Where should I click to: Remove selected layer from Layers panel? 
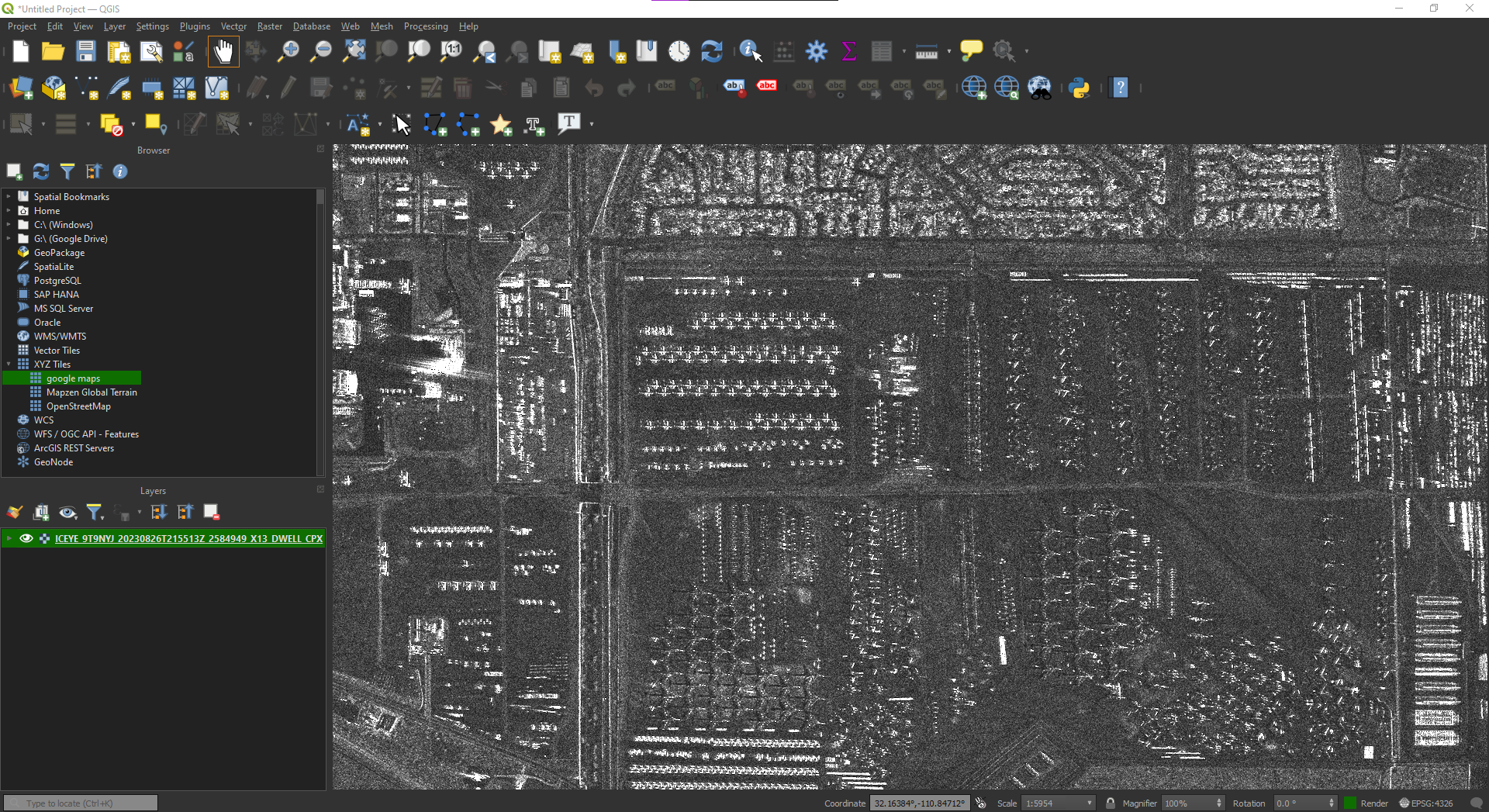[212, 512]
